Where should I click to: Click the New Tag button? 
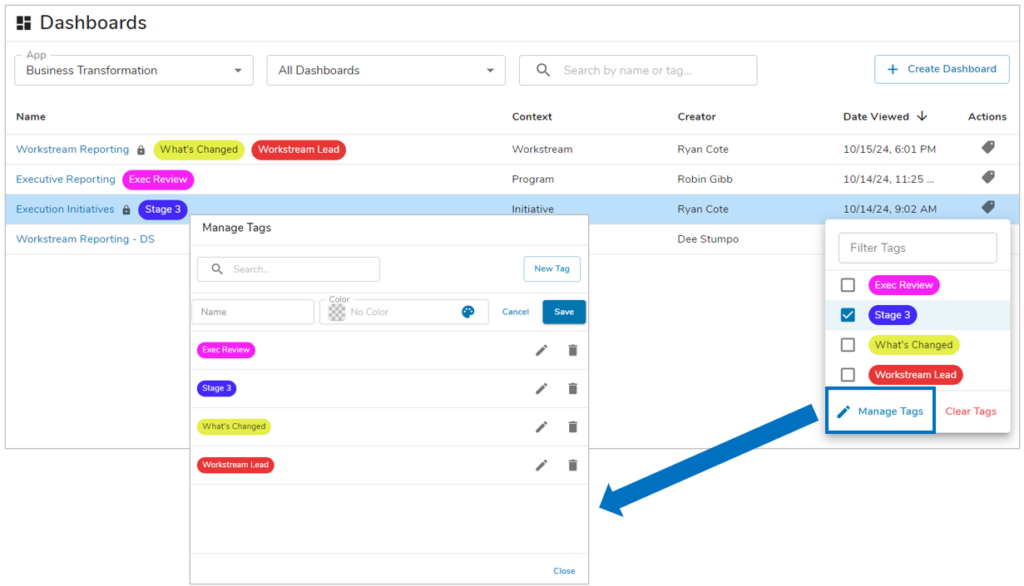pos(552,269)
